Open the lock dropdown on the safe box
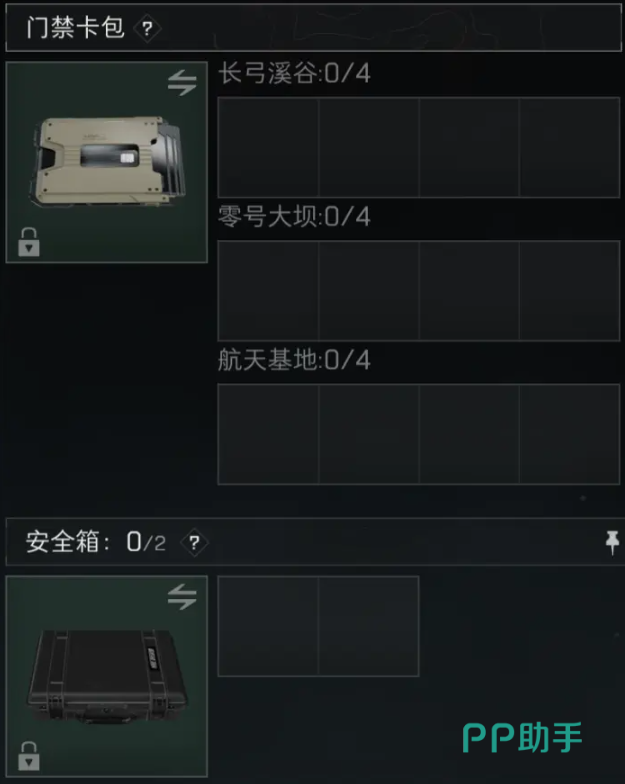 tap(28, 756)
